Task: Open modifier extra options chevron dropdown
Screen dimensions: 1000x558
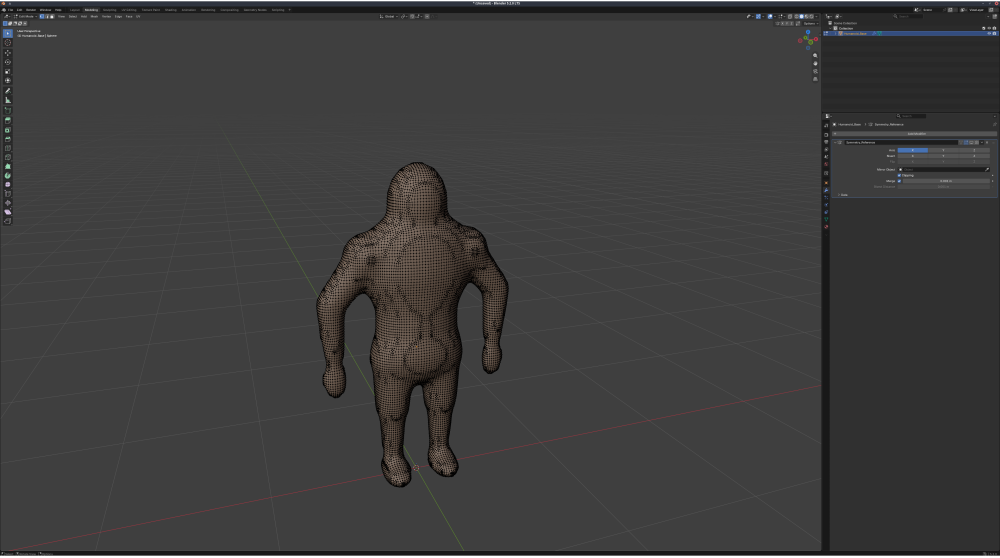Action: (982, 142)
